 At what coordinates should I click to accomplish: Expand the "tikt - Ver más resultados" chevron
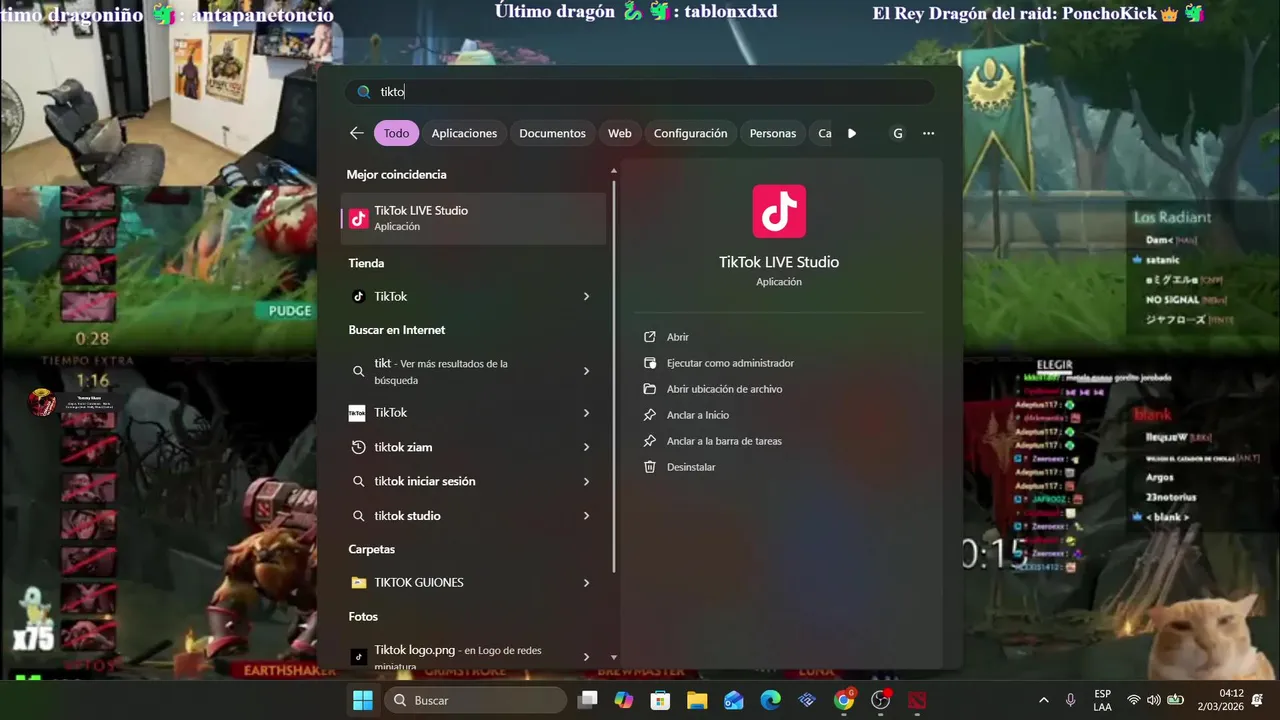tap(586, 371)
